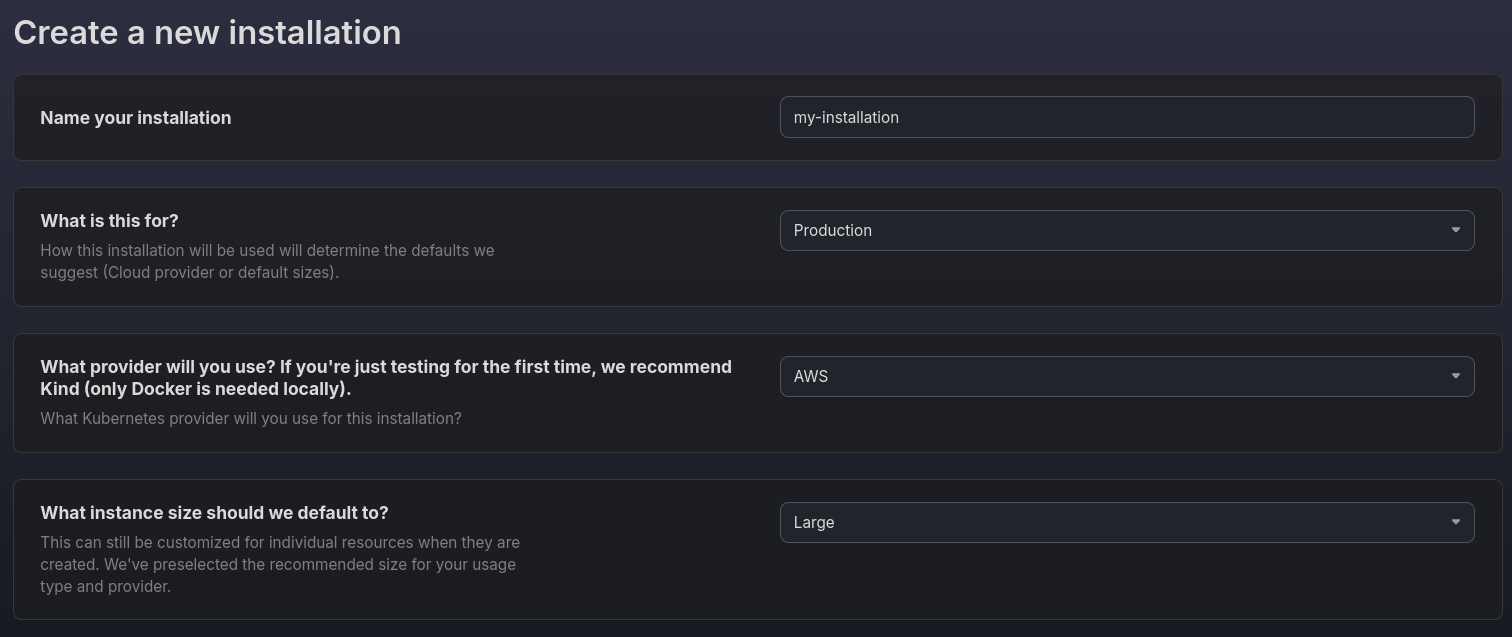This screenshot has width=1512, height=637.
Task: Click the "Production" value text in the selector
Action: (833, 230)
